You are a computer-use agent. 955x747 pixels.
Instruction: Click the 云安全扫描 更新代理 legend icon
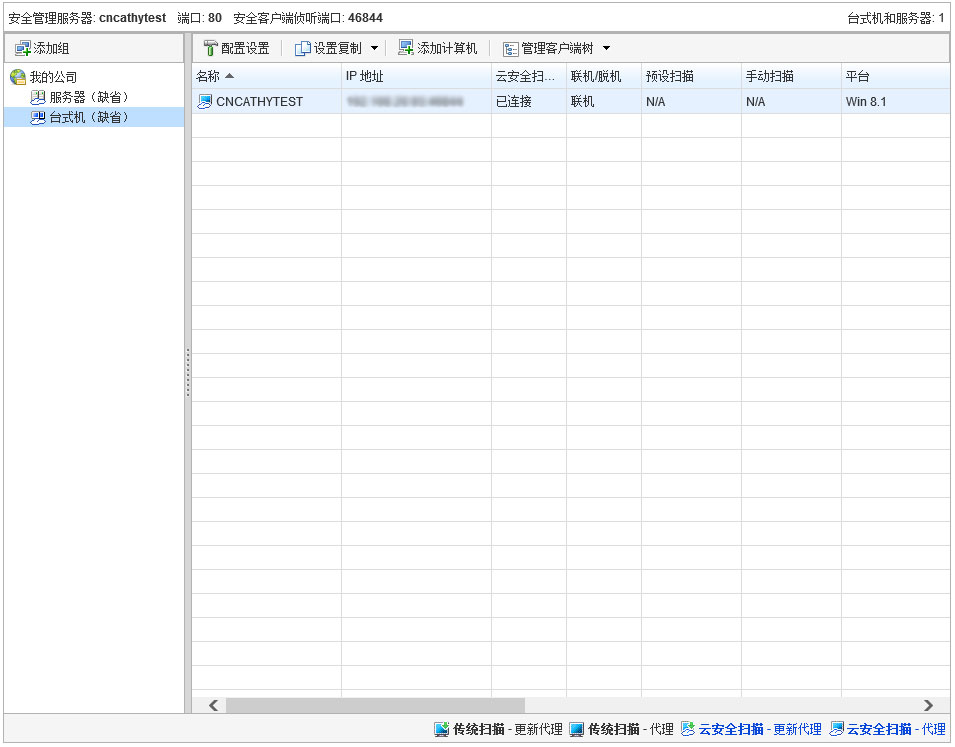(x=688, y=730)
